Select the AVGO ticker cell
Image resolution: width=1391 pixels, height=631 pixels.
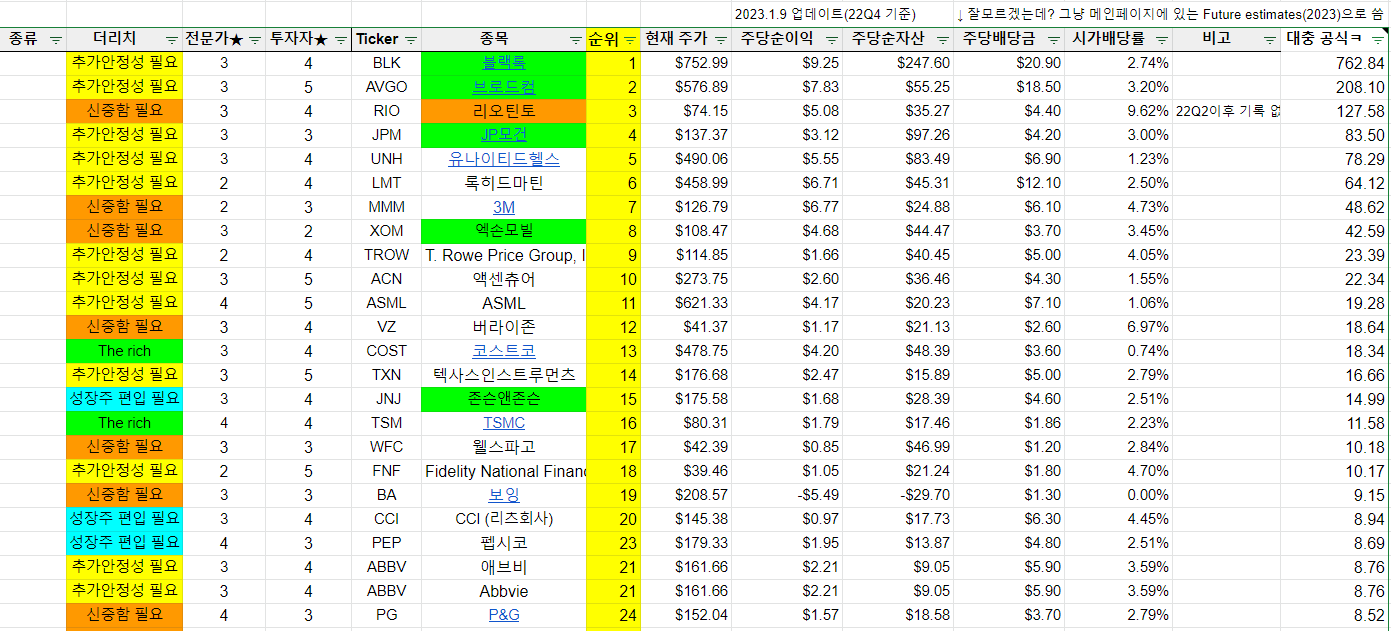386,87
